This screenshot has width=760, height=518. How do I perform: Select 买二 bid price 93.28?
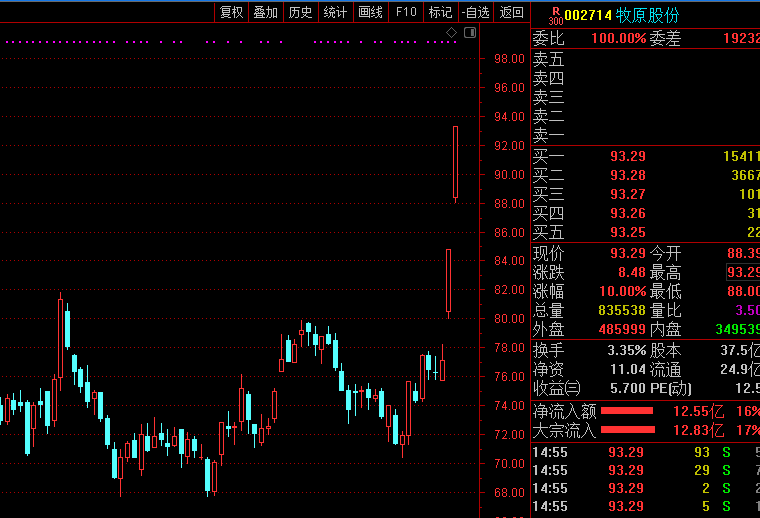point(628,175)
